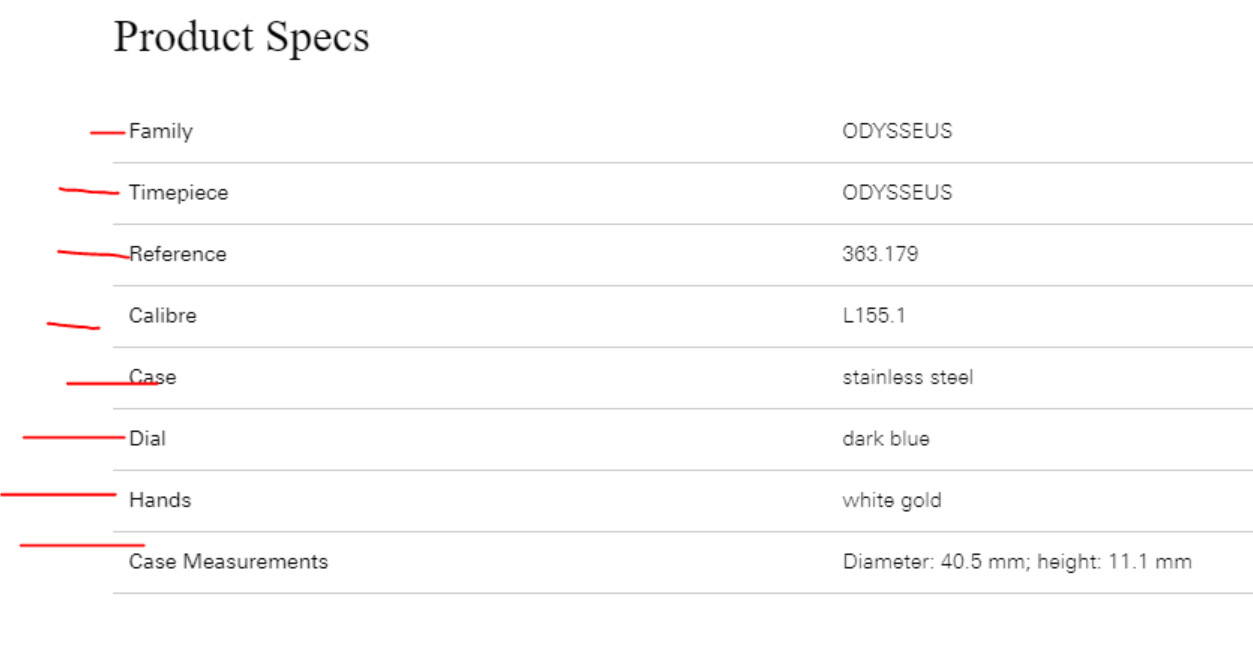Image resolution: width=1253 pixels, height=654 pixels.
Task: Select the Family label
Action: (x=161, y=131)
